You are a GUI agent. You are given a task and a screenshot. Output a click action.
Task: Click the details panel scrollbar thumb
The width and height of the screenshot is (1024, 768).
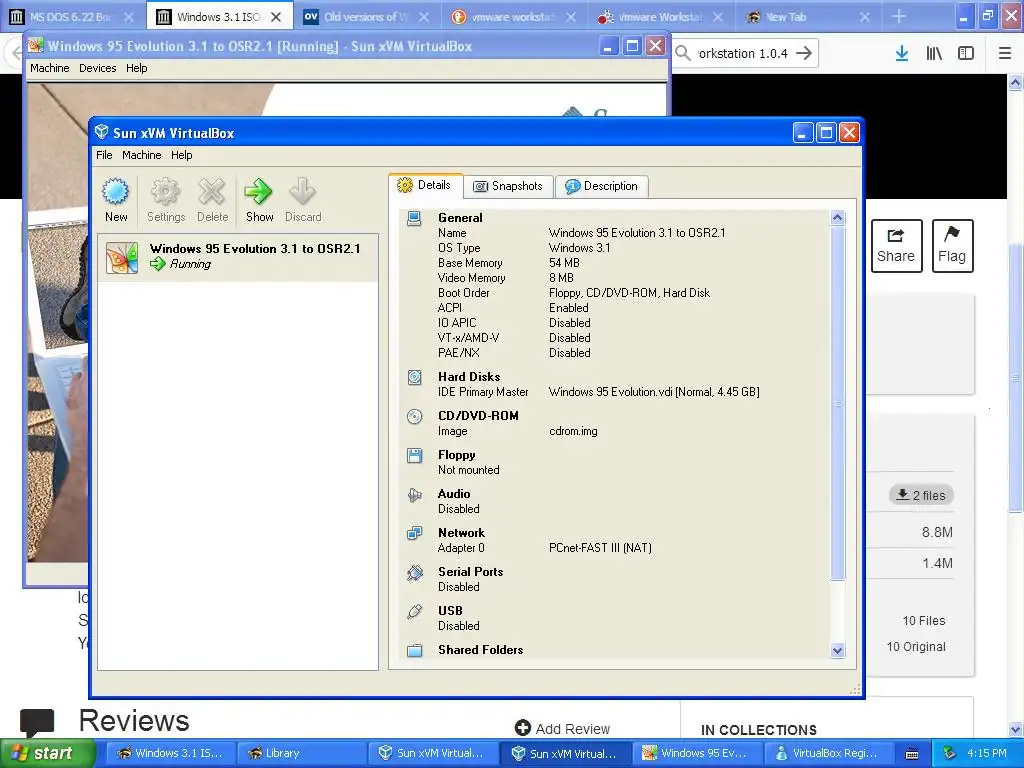838,403
